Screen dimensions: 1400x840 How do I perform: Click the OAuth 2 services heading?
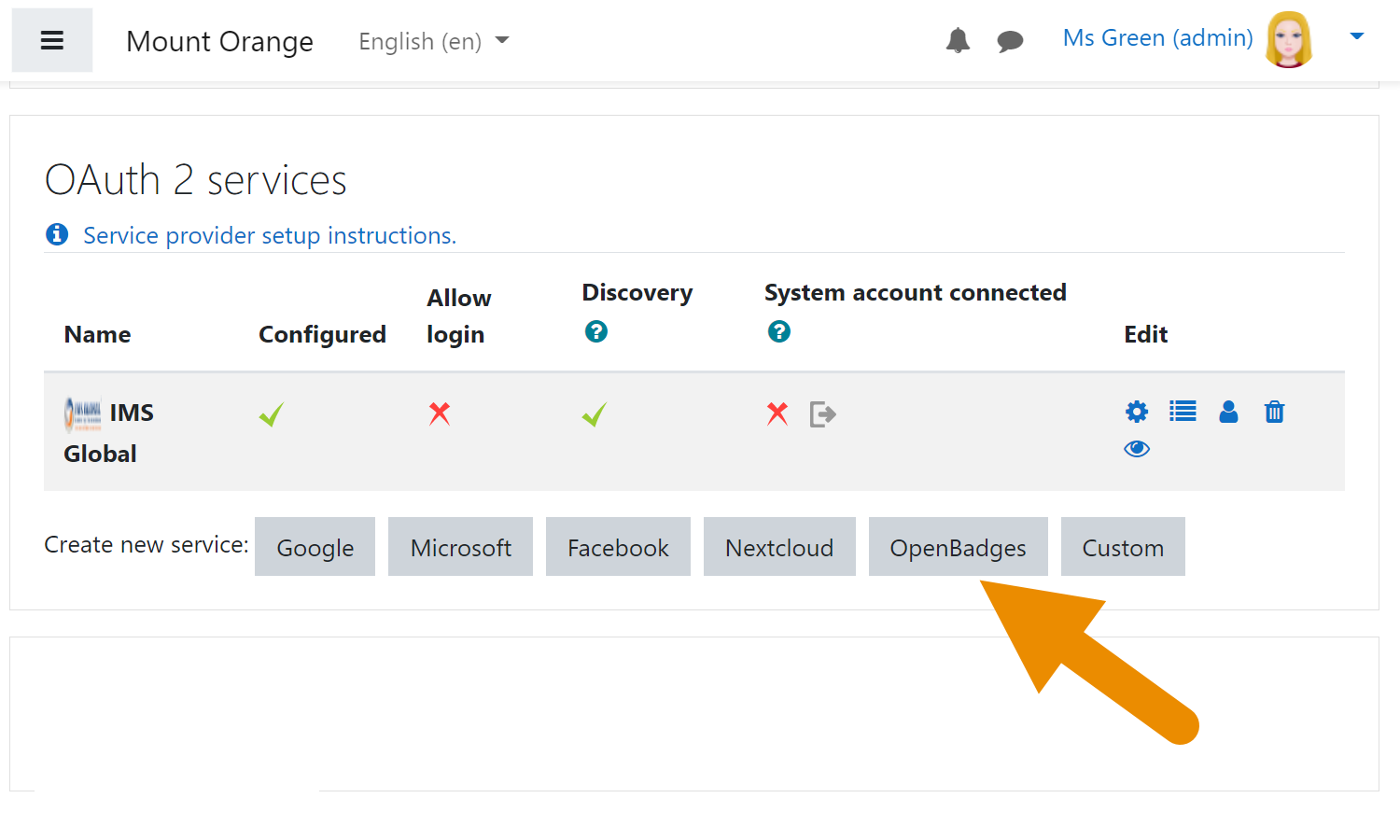click(196, 179)
